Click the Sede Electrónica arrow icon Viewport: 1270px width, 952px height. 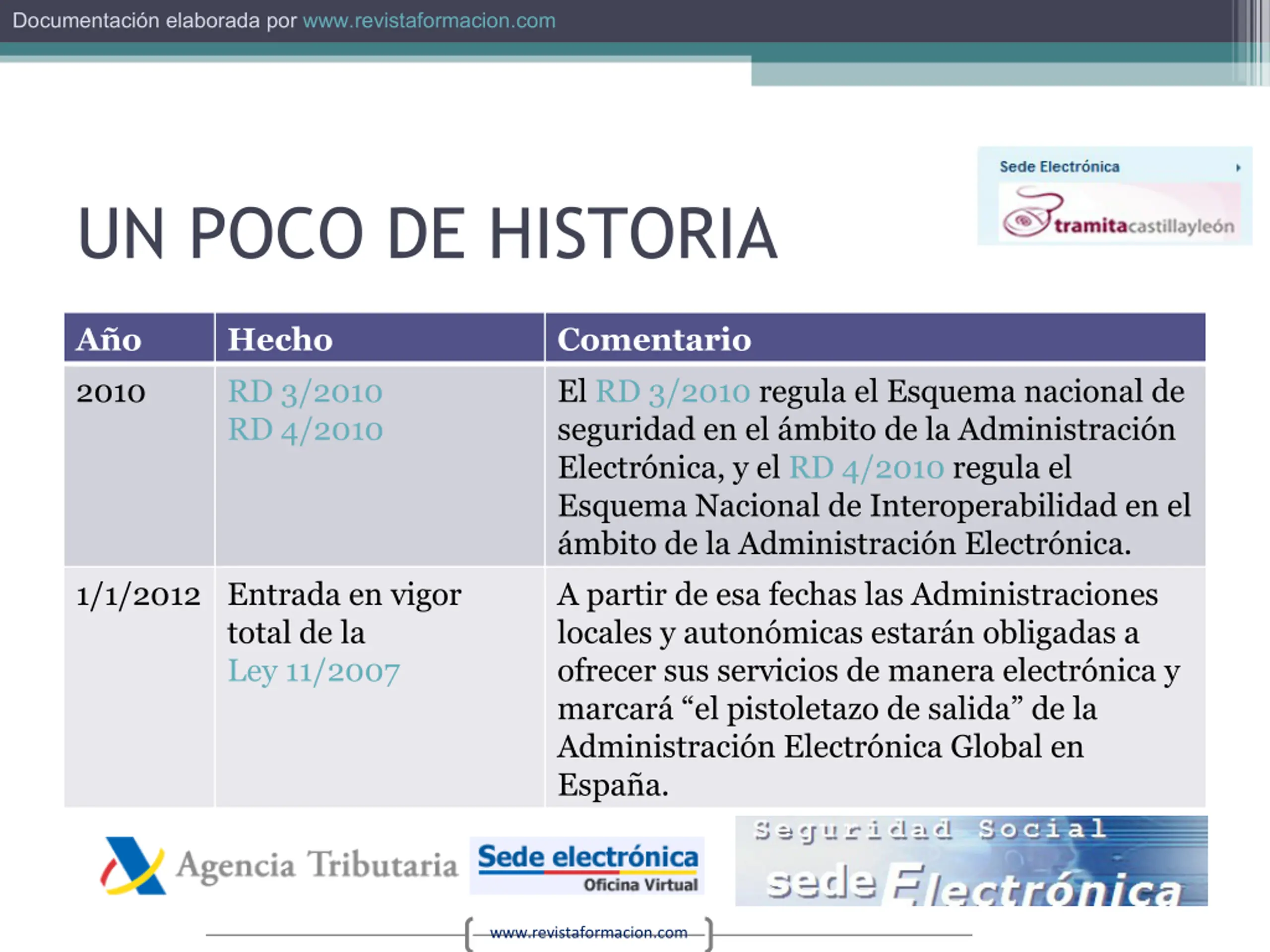tap(1238, 168)
